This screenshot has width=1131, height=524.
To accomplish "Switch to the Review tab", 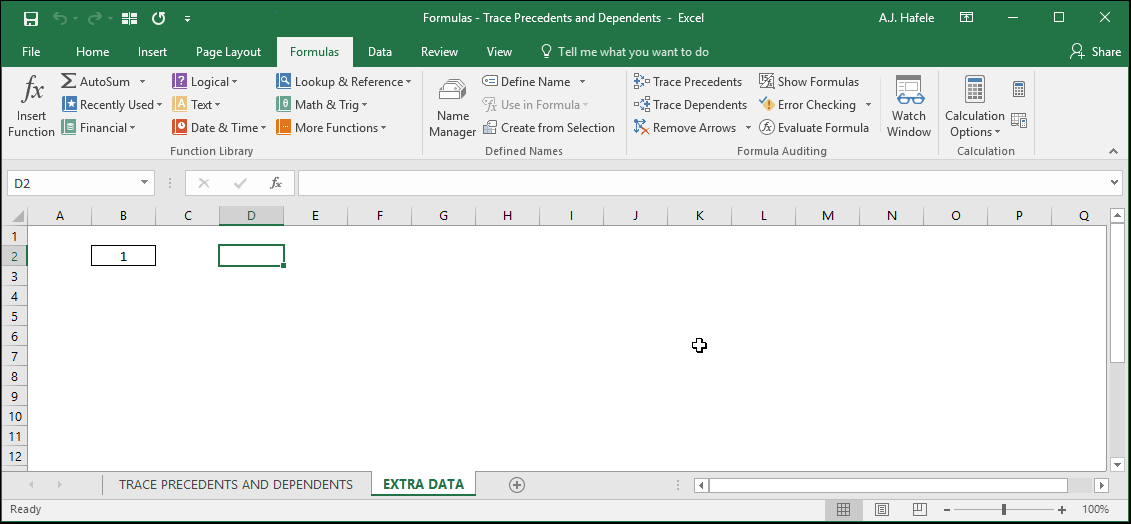I will pyautogui.click(x=439, y=52).
